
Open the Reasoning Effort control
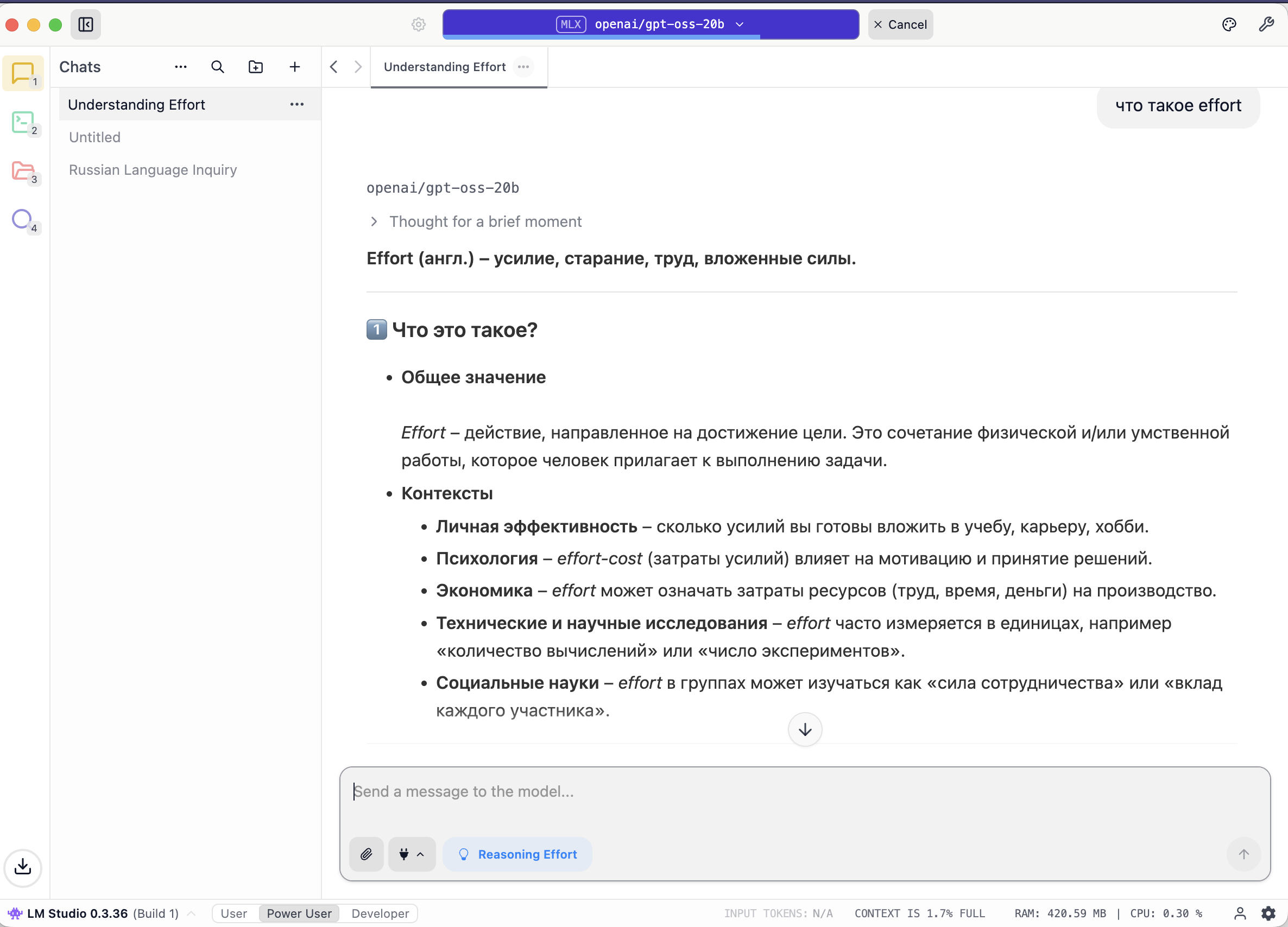click(517, 854)
